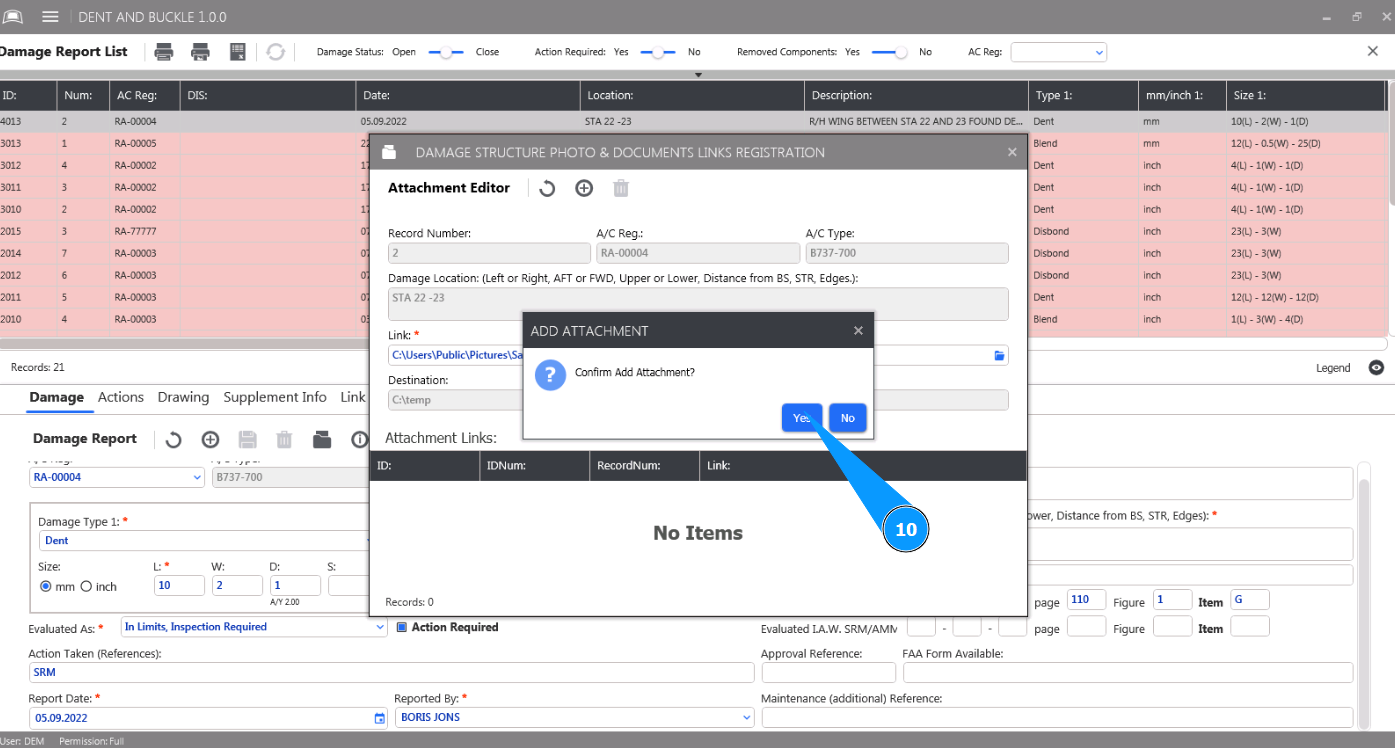
Task: Select the inch size radio button
Action: point(86,587)
